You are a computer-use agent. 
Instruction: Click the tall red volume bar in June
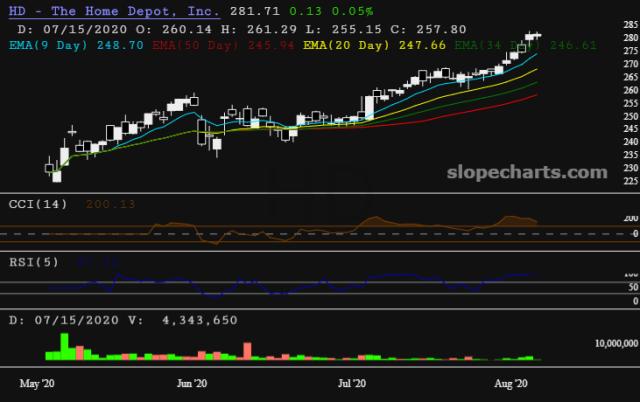click(x=246, y=350)
